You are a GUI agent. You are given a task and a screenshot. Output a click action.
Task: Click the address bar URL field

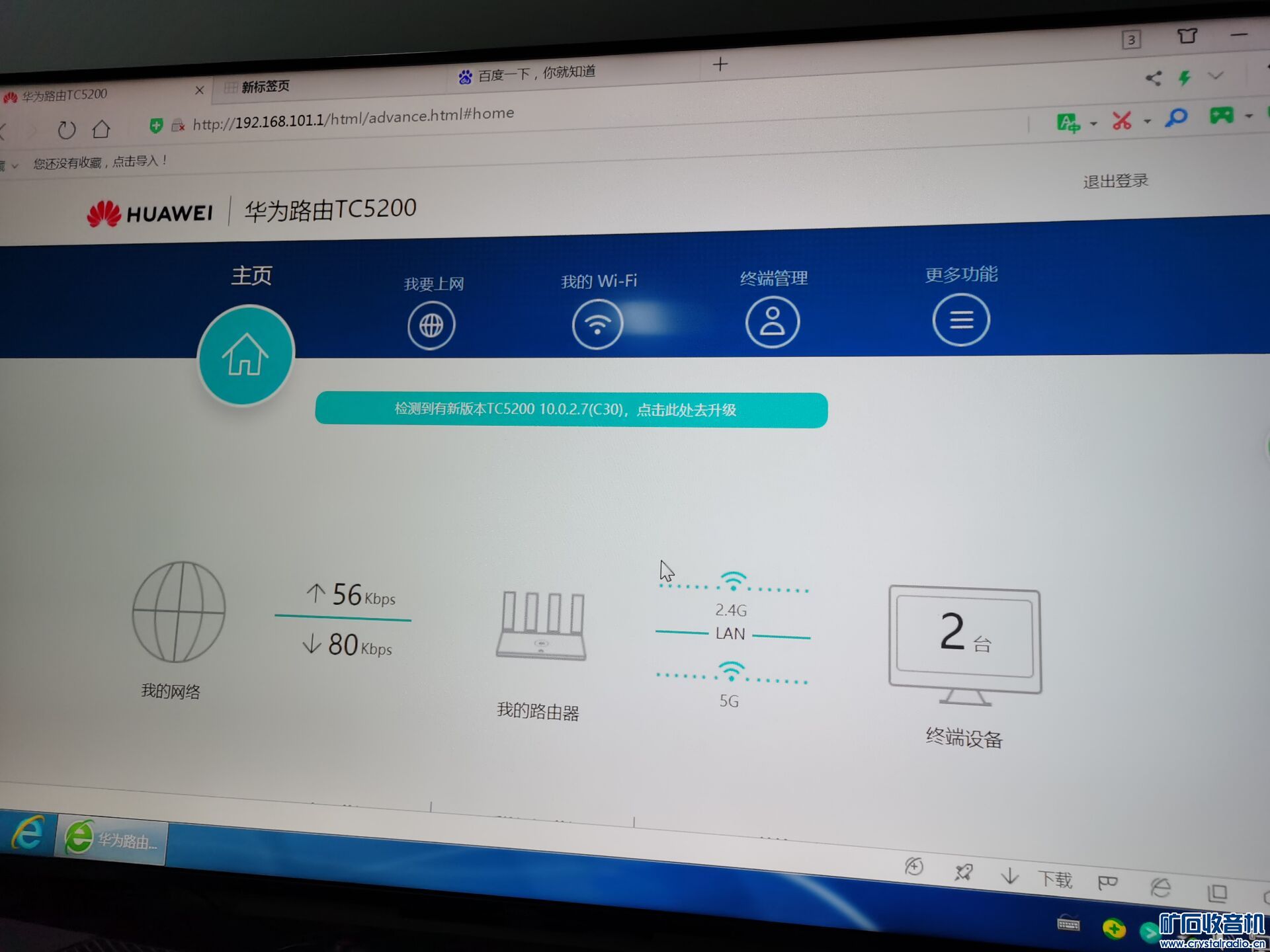click(x=353, y=118)
